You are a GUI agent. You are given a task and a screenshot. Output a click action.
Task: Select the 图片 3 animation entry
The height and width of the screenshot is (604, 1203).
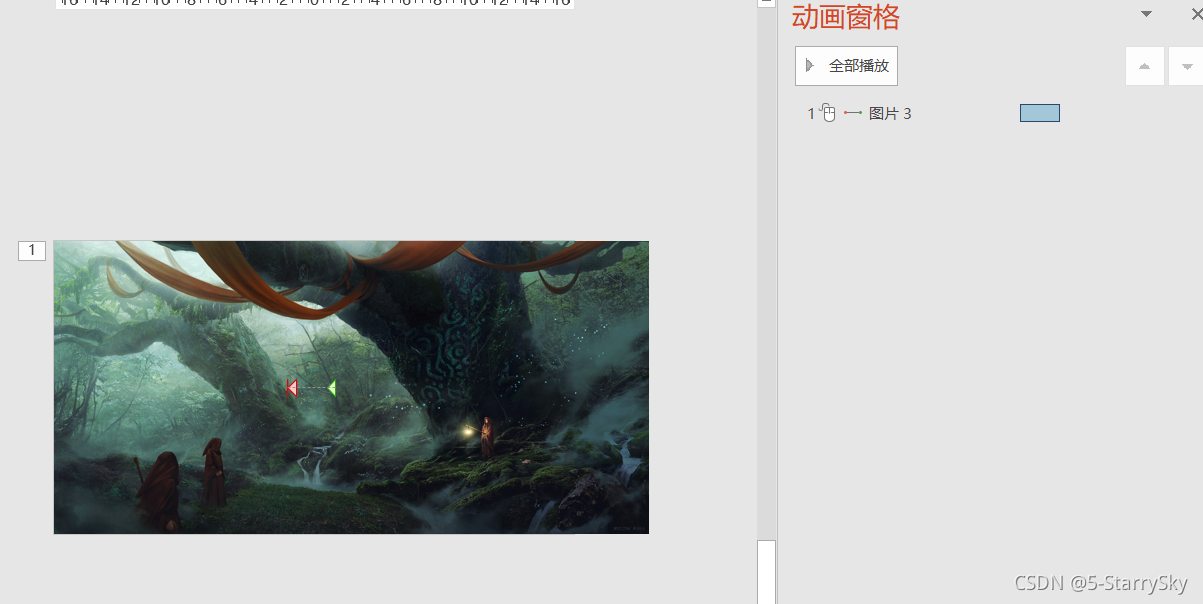tap(933, 113)
